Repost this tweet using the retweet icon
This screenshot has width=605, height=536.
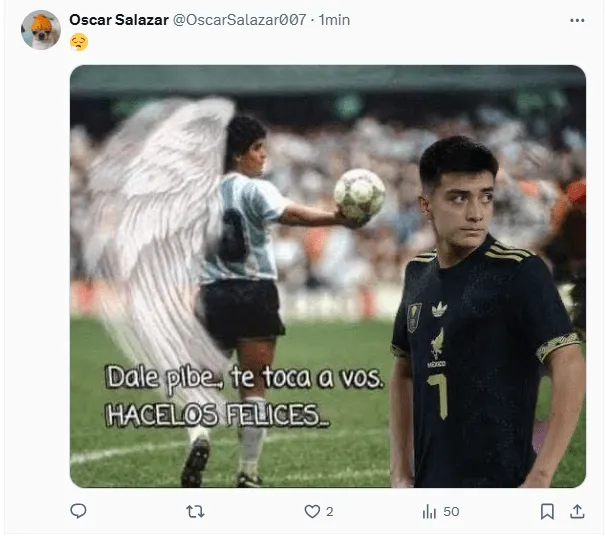click(x=195, y=512)
